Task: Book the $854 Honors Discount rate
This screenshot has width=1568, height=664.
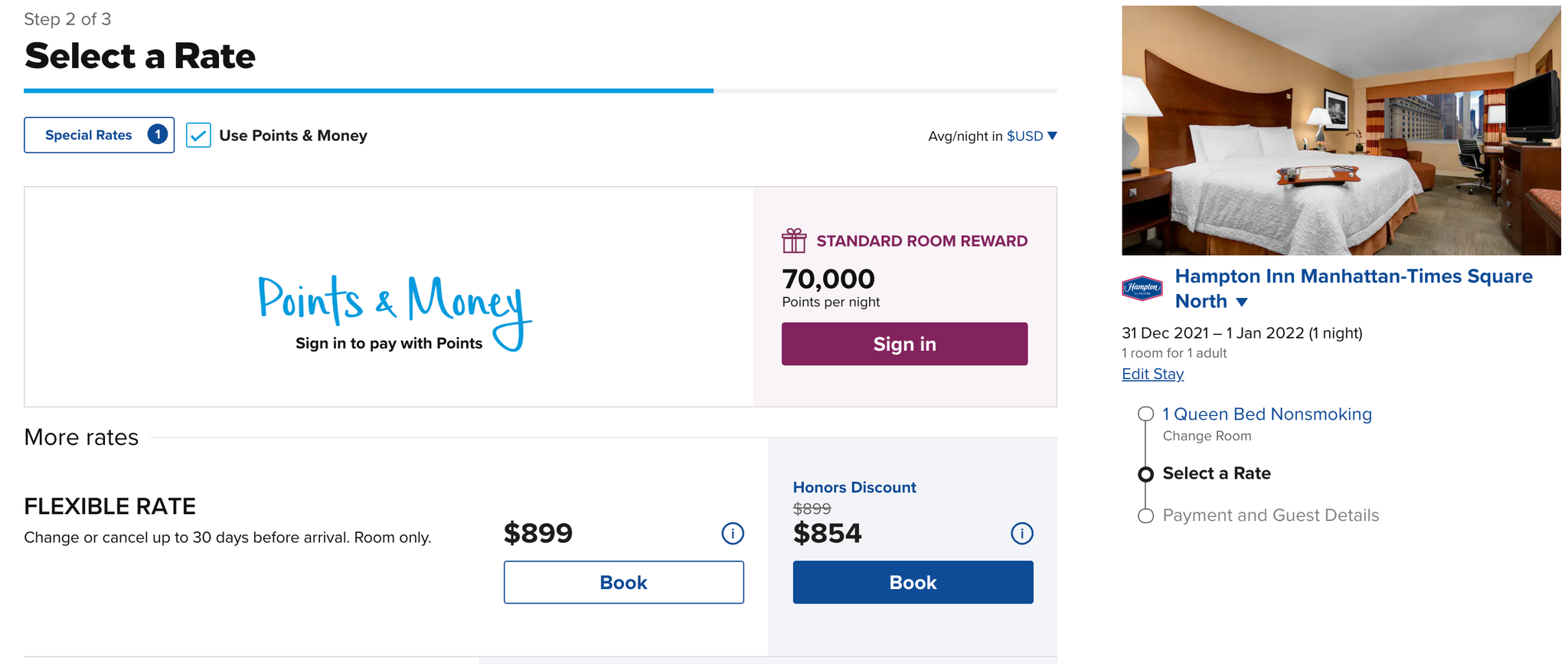Action: (913, 582)
